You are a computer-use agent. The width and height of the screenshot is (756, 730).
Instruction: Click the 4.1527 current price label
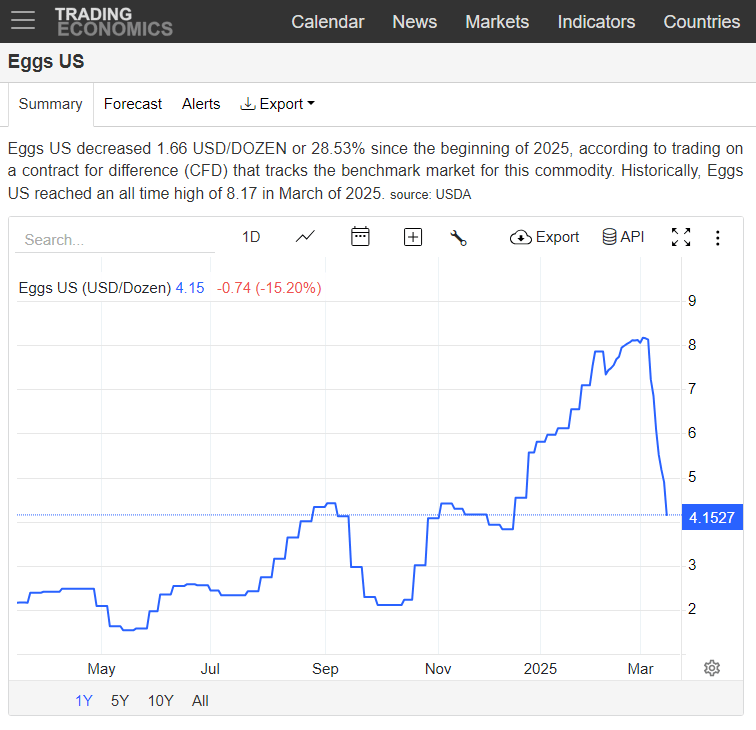(x=712, y=517)
